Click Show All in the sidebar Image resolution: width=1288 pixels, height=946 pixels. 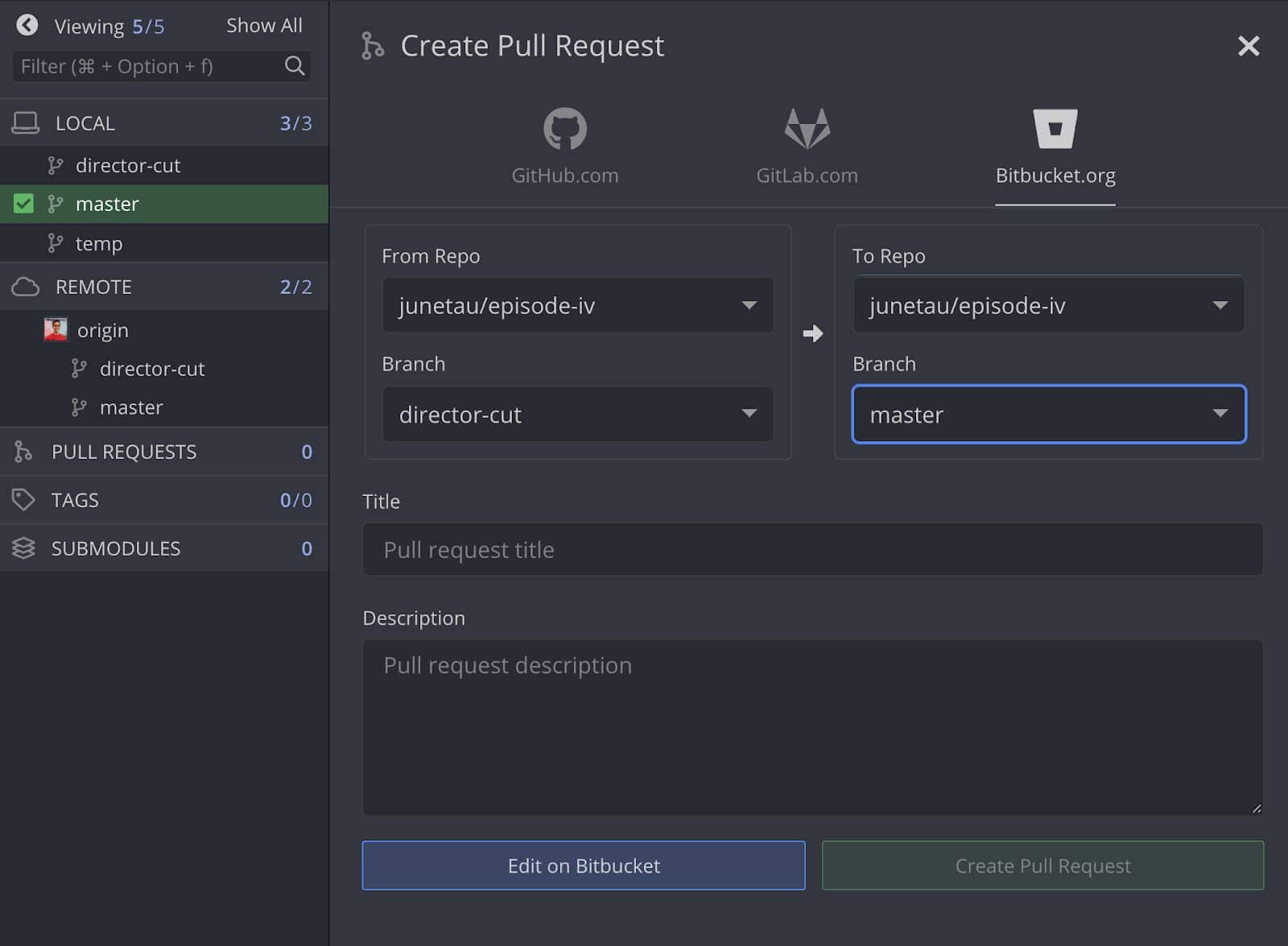click(264, 25)
